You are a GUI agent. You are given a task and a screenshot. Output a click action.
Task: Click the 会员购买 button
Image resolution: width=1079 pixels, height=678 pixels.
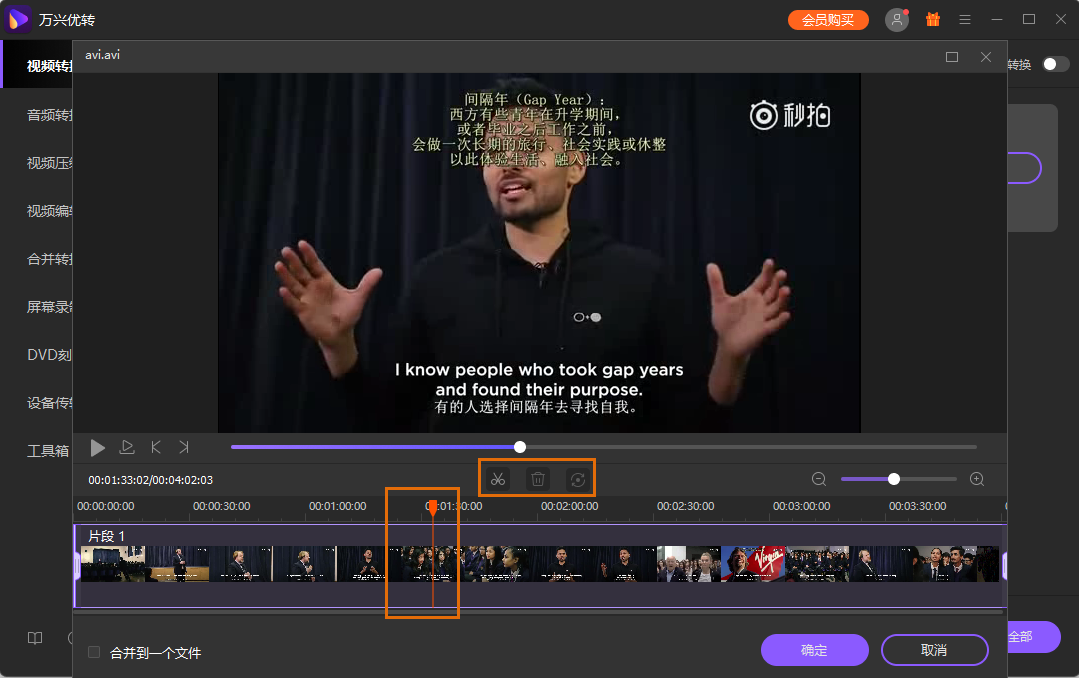pos(828,19)
